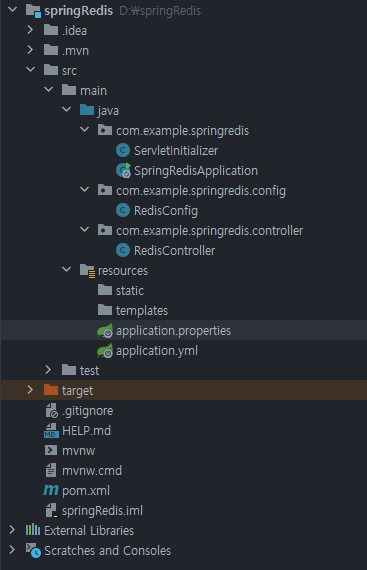Click the springRedis project module icon

(33, 11)
